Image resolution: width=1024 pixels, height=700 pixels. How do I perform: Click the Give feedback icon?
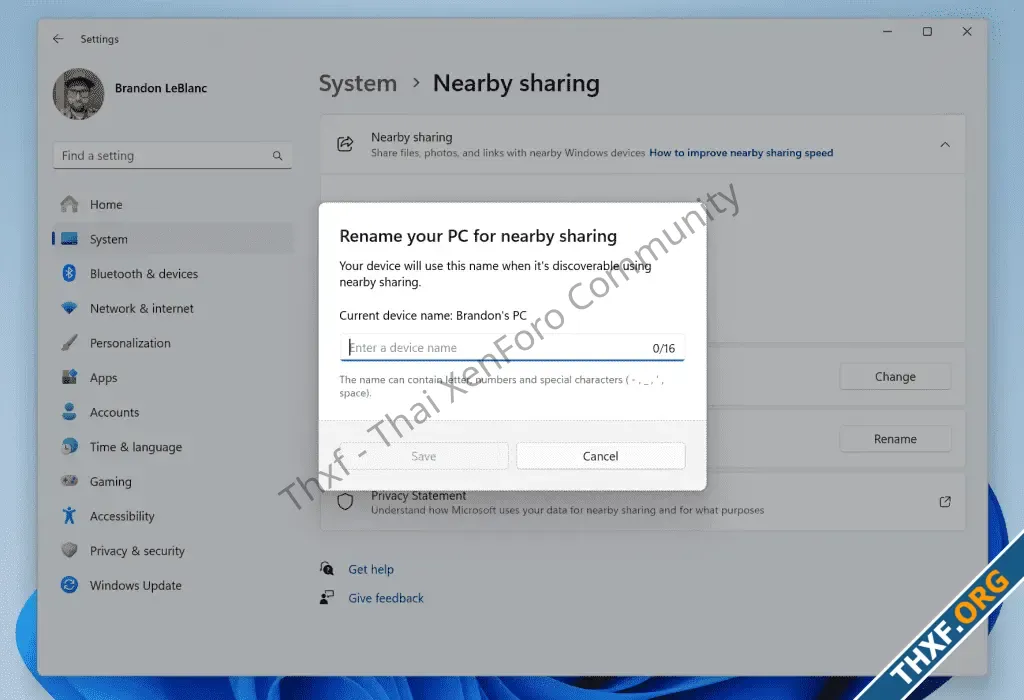(327, 597)
